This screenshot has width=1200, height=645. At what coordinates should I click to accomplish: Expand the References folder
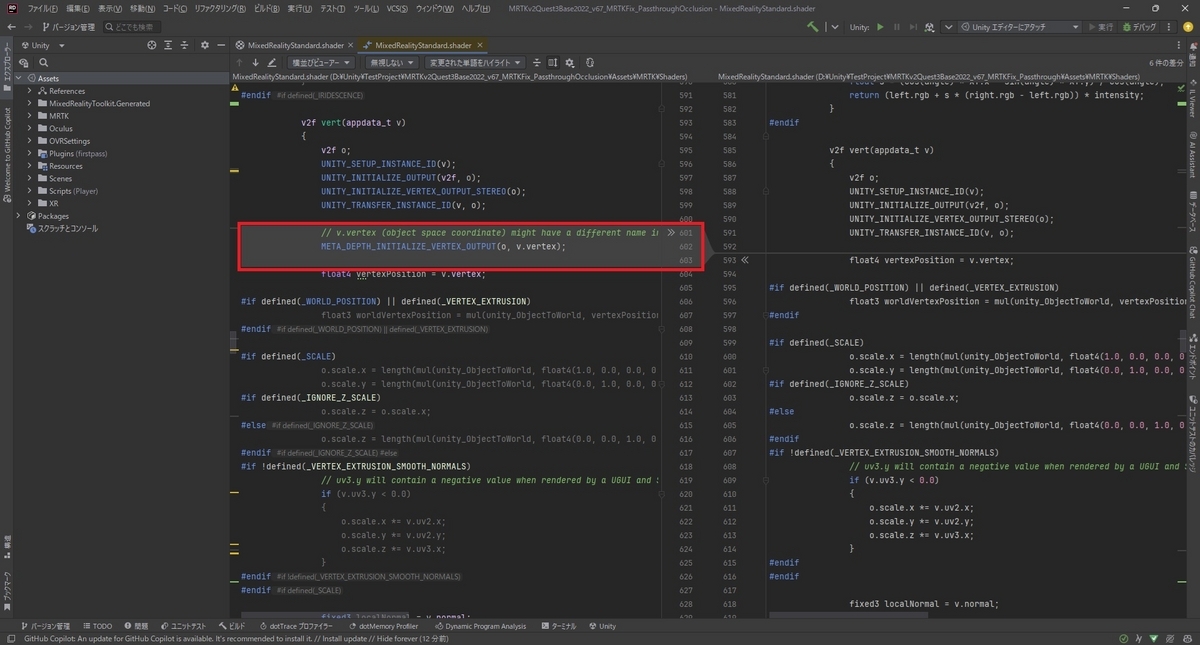click(x=31, y=90)
